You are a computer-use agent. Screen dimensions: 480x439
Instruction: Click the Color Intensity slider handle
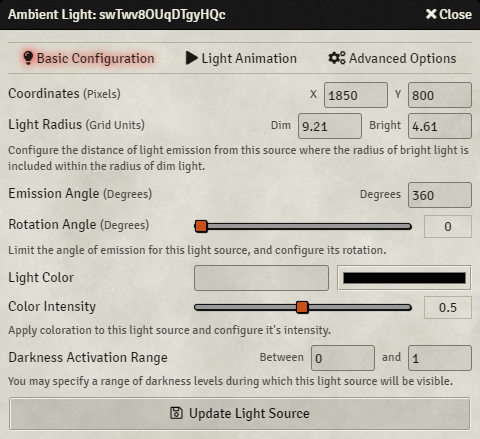302,307
